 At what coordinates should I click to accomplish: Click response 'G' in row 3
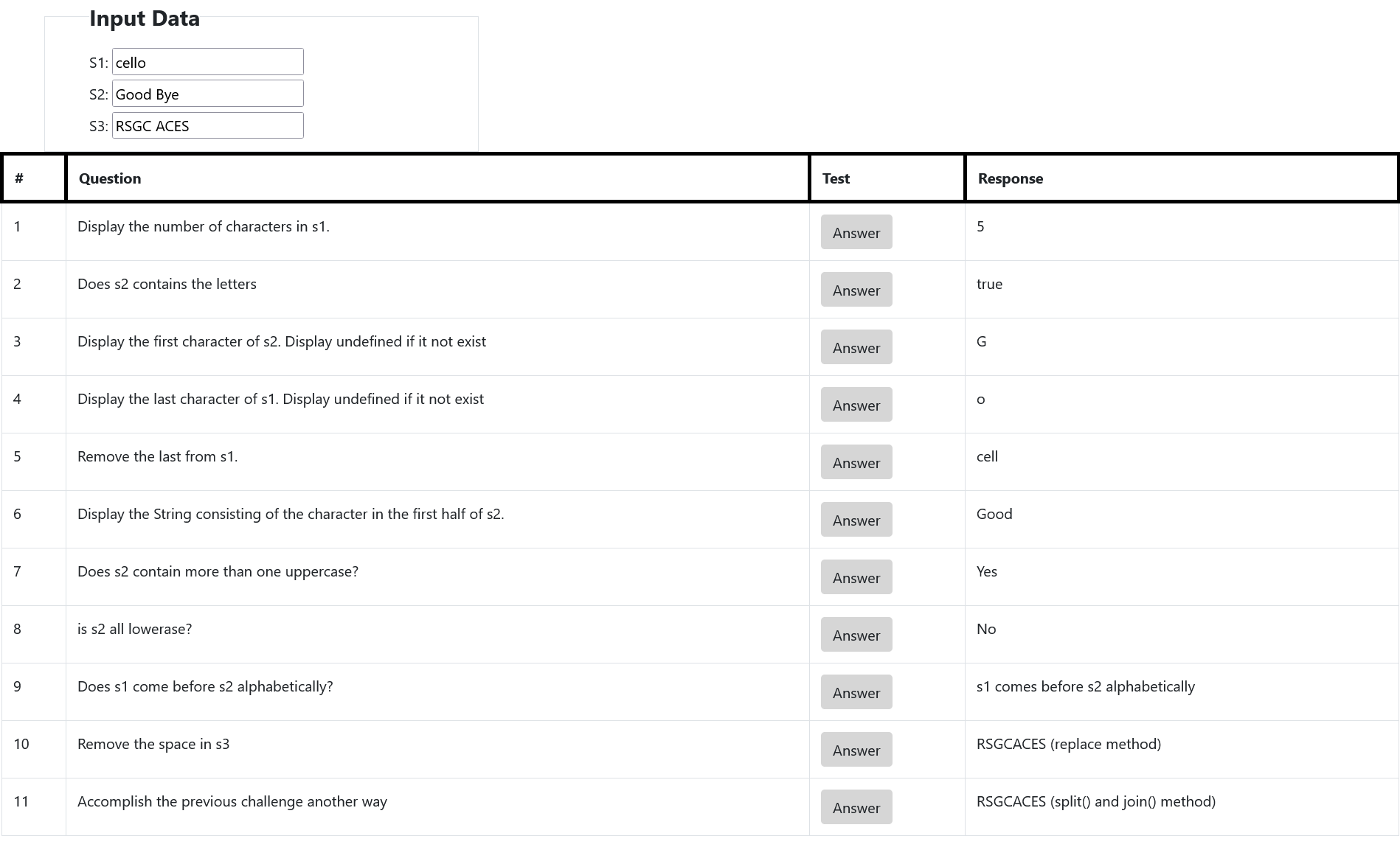981,341
